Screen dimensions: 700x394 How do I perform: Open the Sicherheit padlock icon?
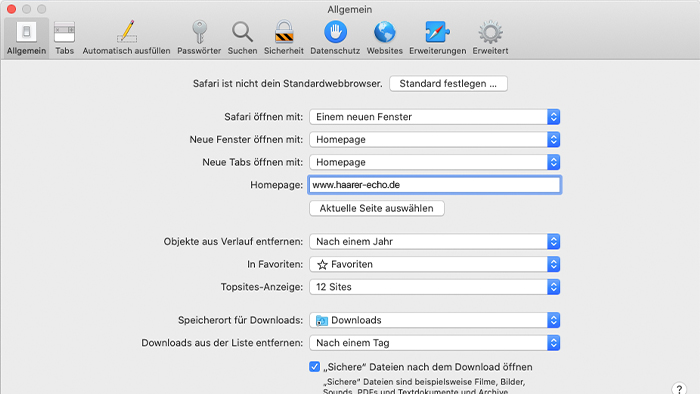(284, 32)
